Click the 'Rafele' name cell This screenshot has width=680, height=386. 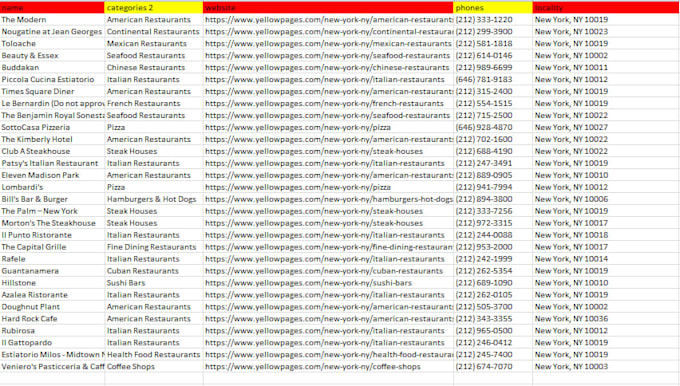point(52,259)
